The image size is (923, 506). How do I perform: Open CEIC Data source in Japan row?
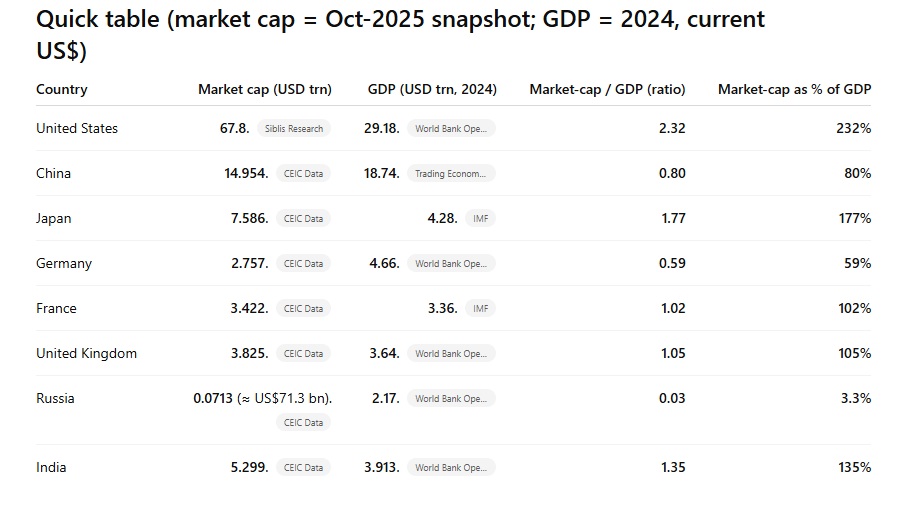(303, 219)
